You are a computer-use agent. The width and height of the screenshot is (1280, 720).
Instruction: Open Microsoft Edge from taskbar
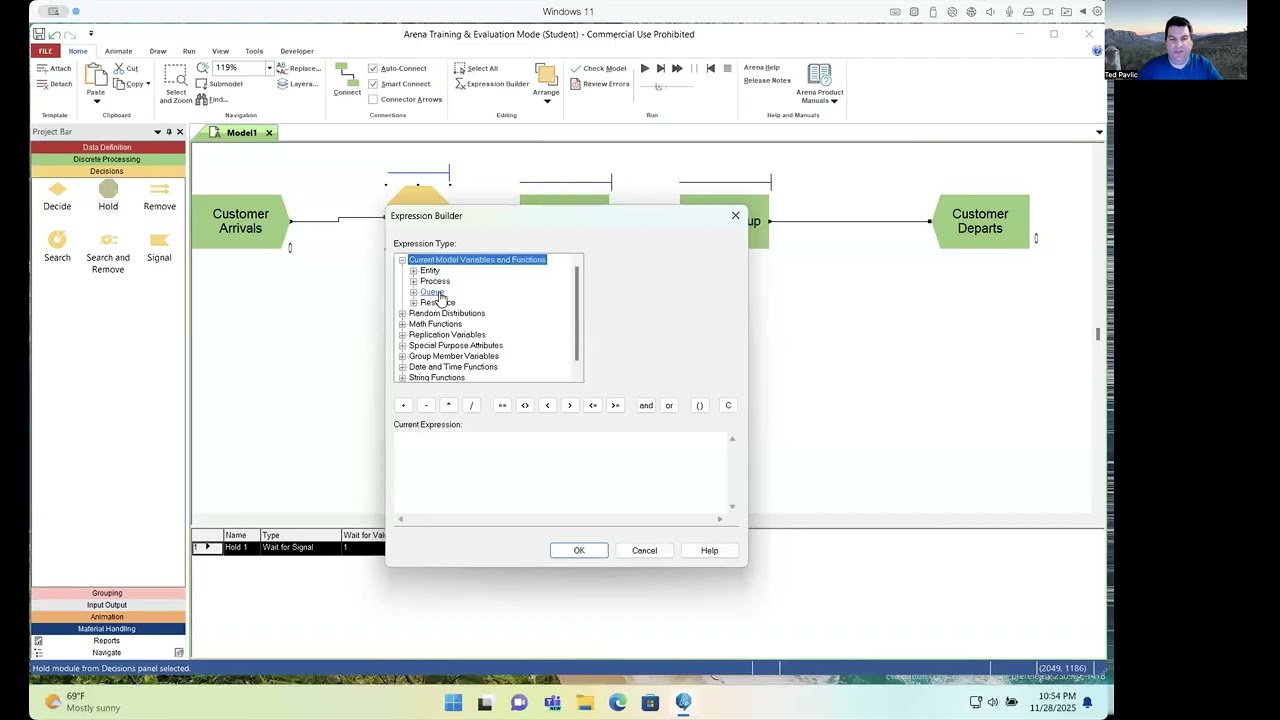617,703
